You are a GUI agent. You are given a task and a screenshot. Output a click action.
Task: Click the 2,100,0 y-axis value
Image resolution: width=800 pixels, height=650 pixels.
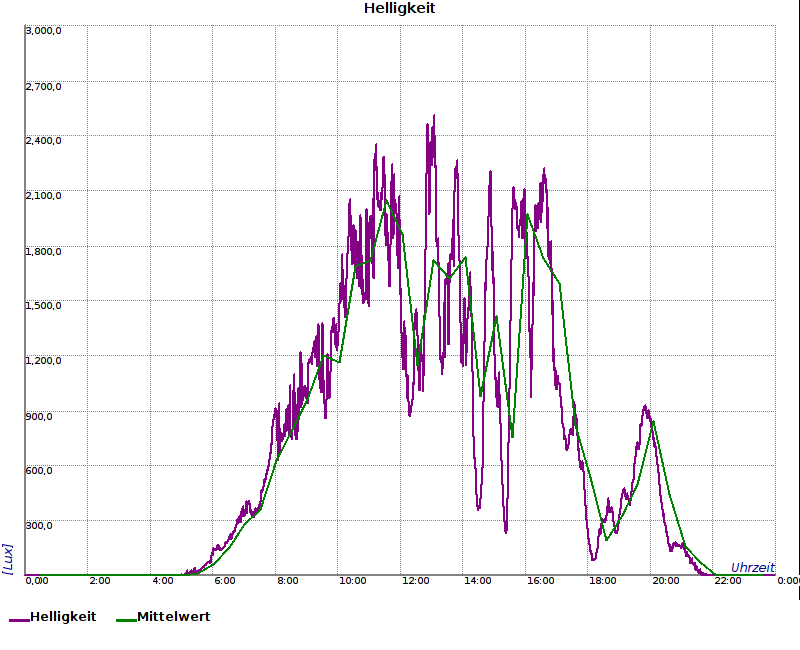(43, 195)
